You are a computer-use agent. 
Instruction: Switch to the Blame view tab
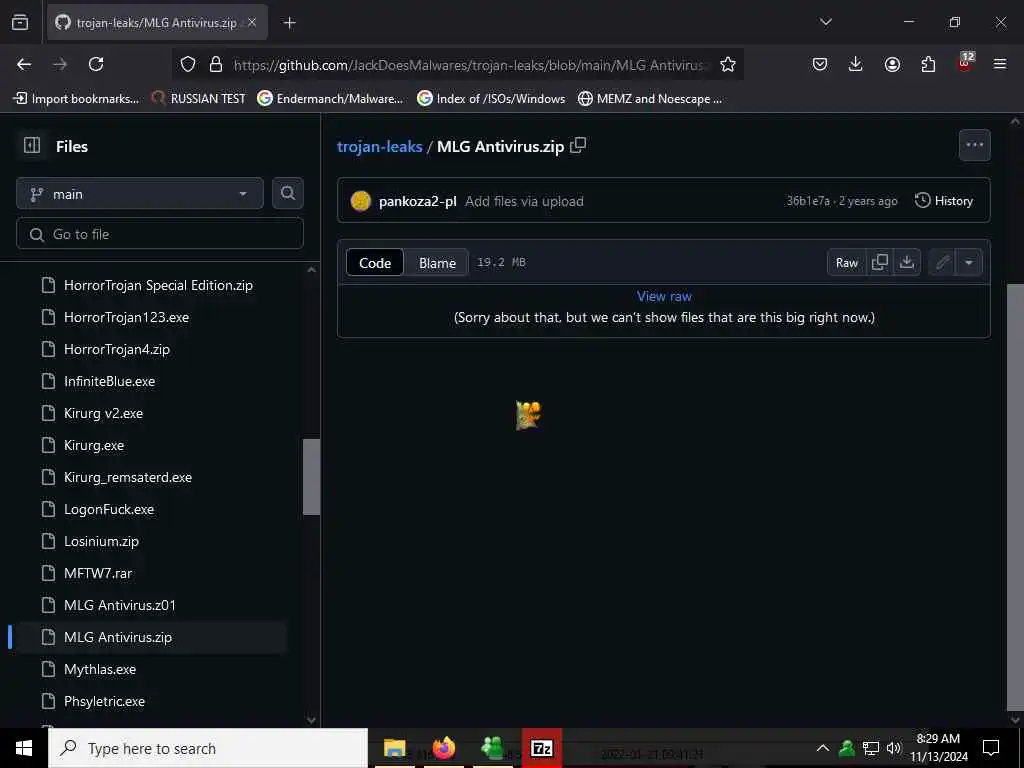click(x=437, y=263)
